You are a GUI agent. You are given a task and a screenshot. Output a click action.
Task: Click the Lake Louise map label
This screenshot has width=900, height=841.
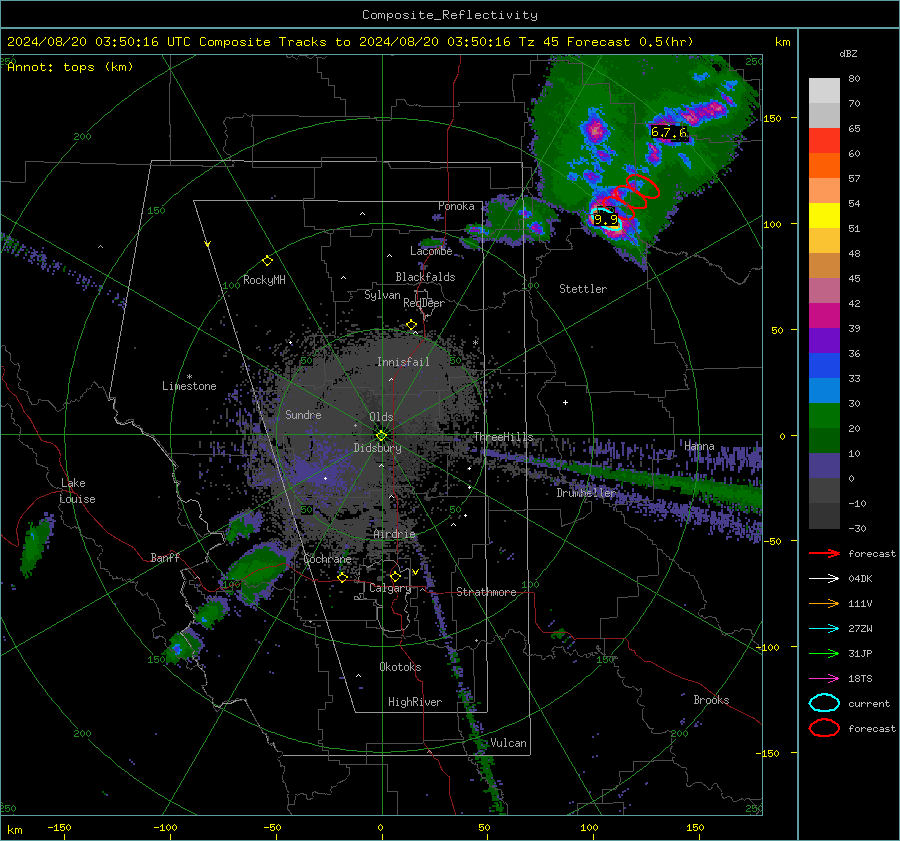pos(78,491)
